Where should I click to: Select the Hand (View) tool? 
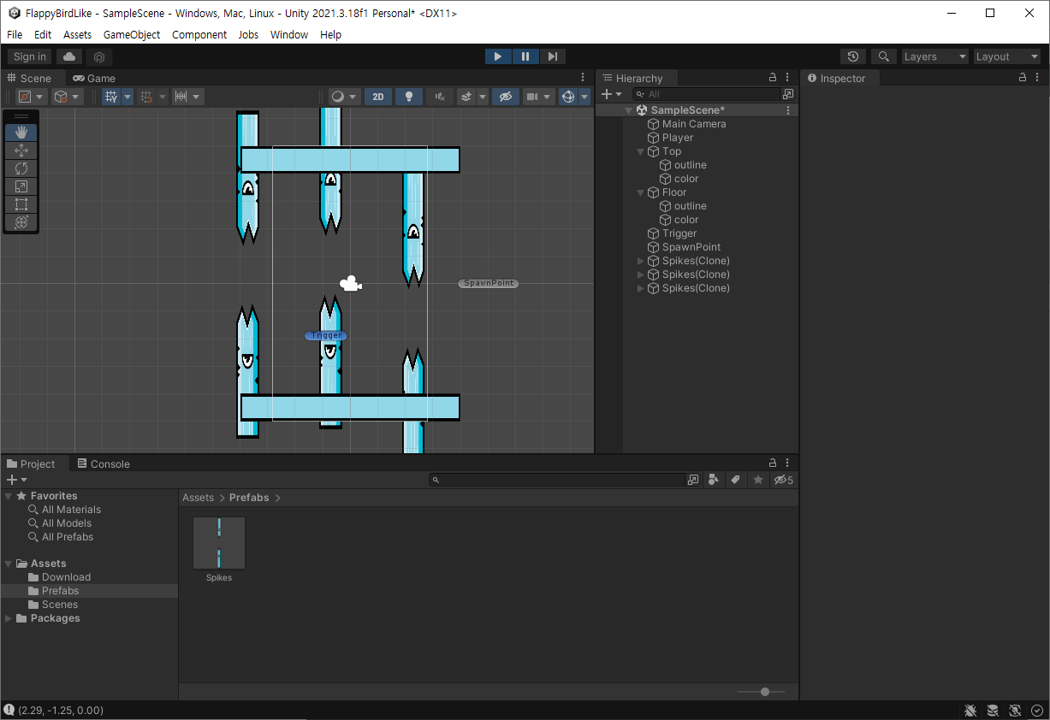21,132
